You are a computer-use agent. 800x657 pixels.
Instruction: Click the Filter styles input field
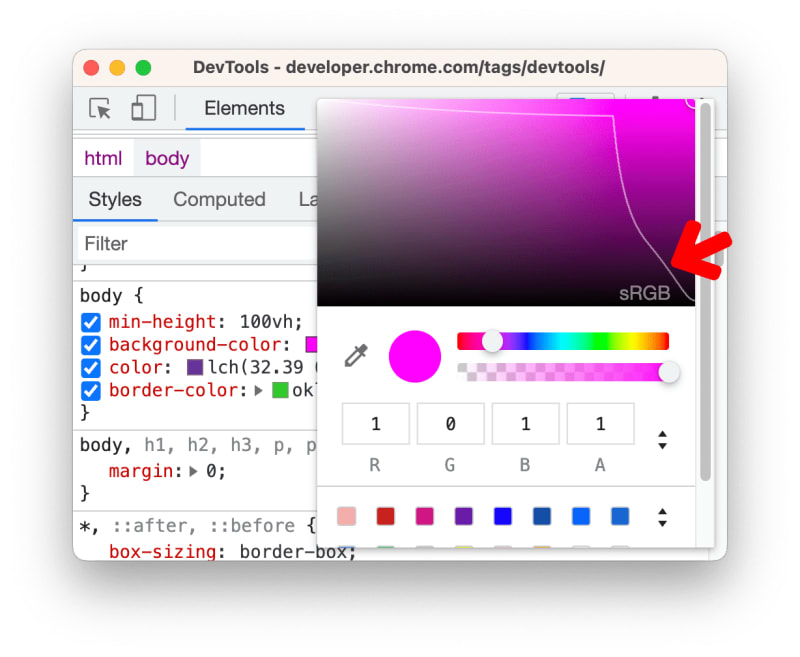pos(195,244)
